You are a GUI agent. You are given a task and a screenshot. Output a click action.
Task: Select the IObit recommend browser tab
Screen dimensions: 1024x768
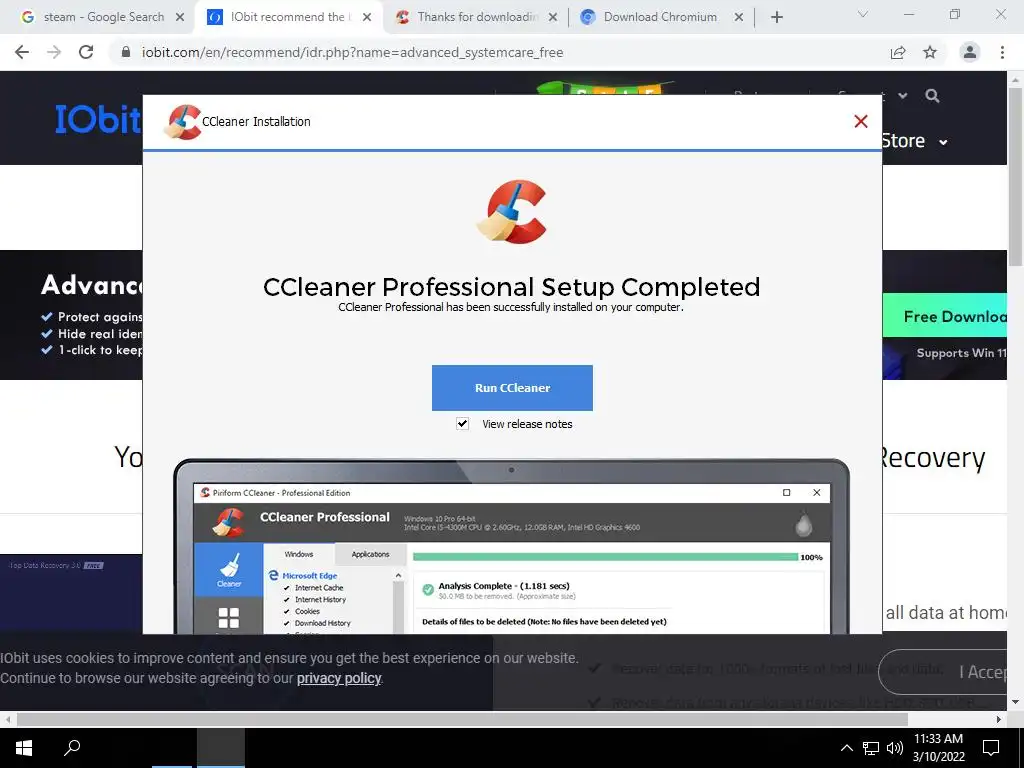tap(287, 17)
